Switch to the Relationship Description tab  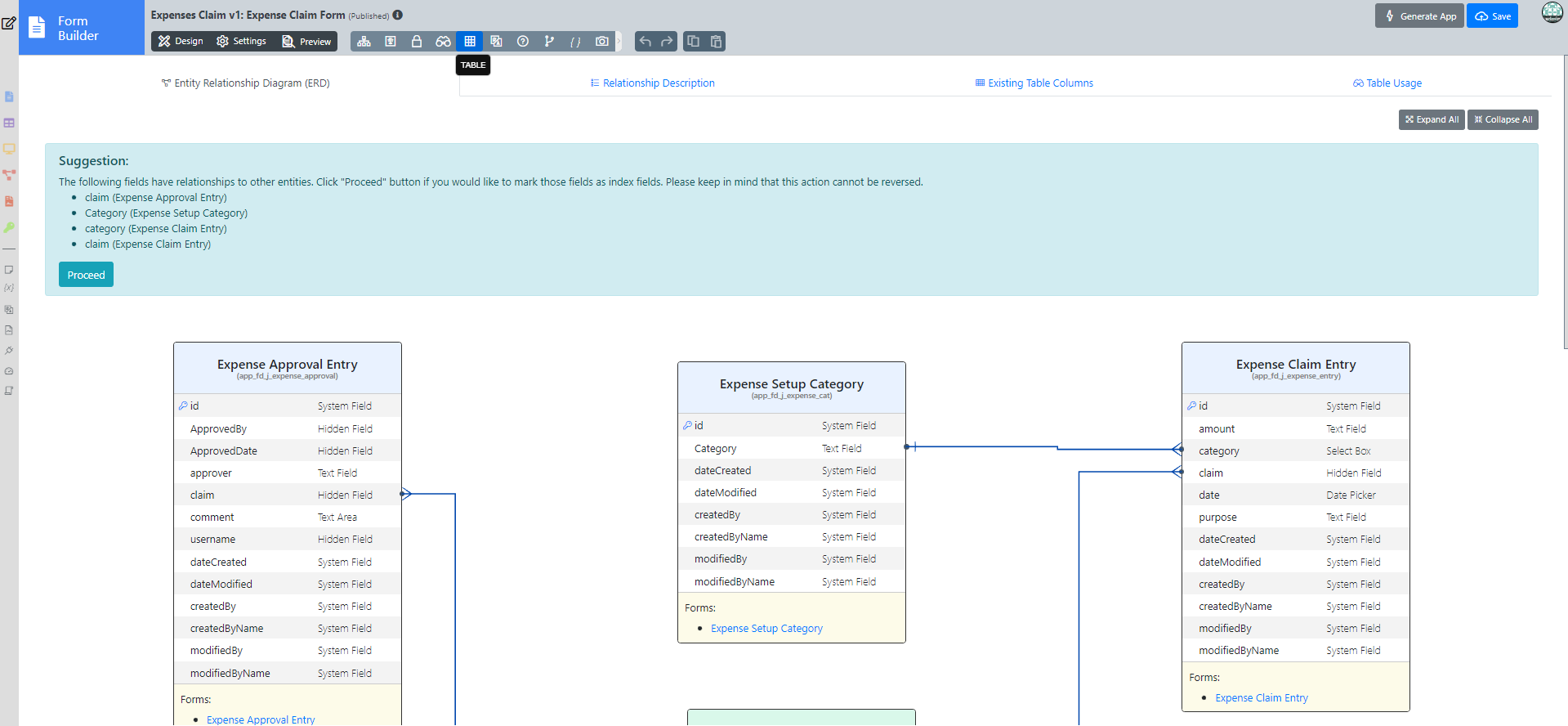652,83
